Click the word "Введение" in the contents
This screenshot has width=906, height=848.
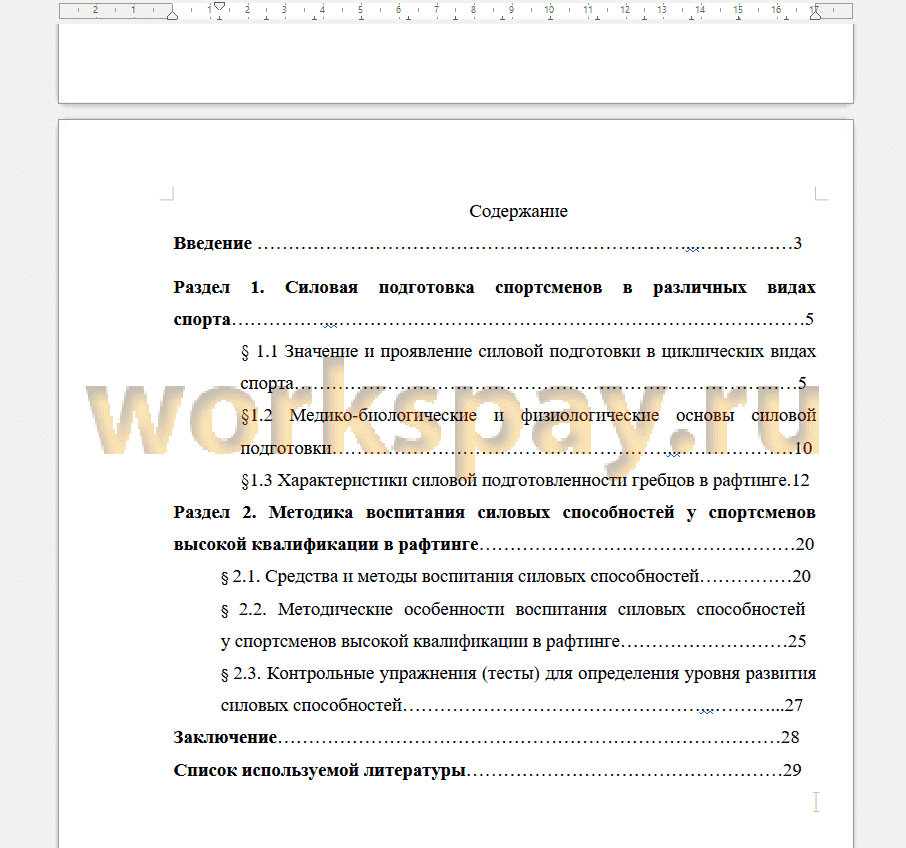[x=213, y=243]
